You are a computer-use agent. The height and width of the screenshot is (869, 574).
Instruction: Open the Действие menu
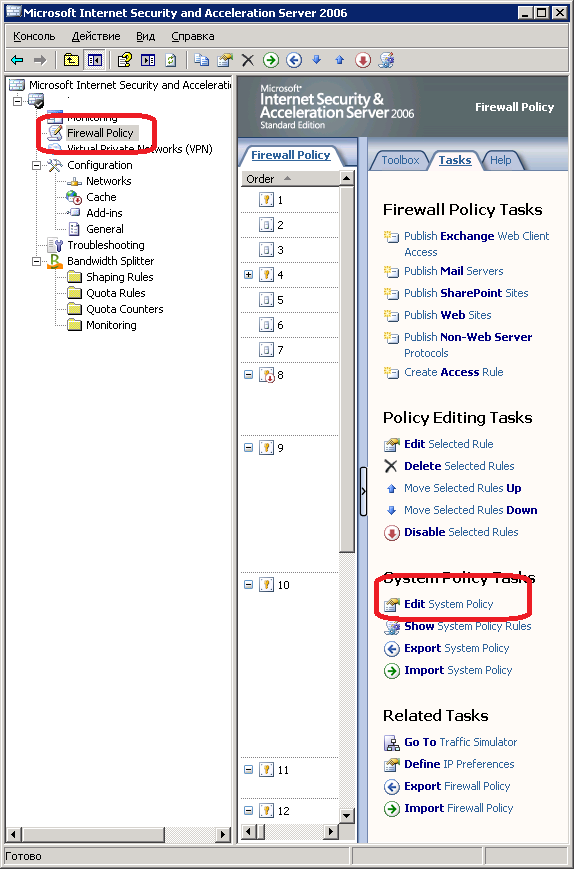96,37
